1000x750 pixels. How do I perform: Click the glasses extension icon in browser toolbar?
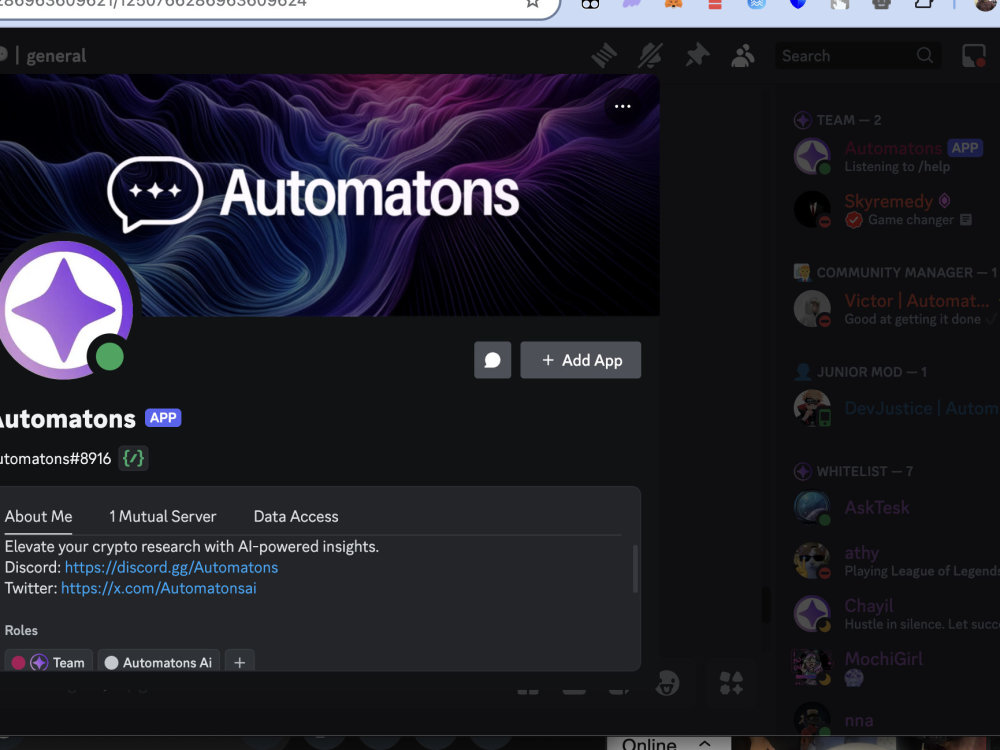tap(591, 4)
